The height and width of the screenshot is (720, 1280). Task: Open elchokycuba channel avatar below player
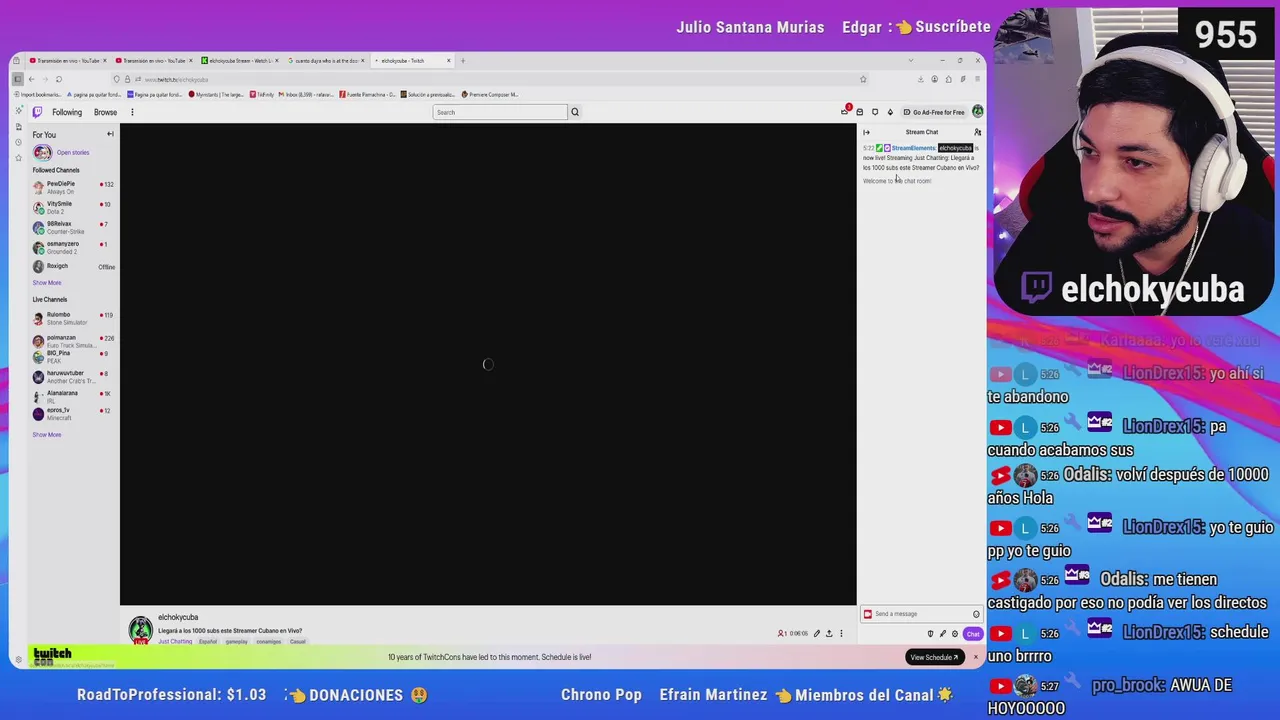point(140,628)
